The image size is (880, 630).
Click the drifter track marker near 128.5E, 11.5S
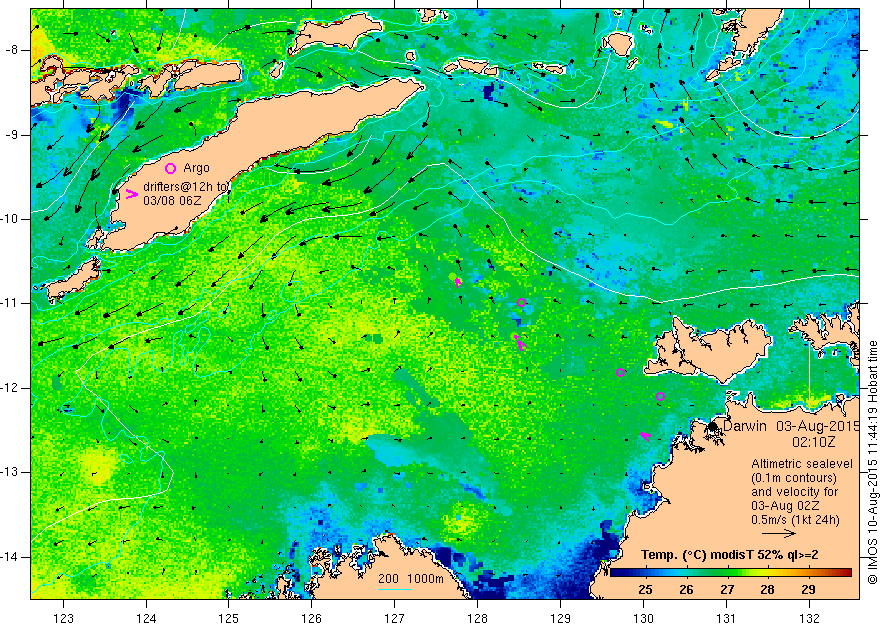pyautogui.click(x=520, y=342)
